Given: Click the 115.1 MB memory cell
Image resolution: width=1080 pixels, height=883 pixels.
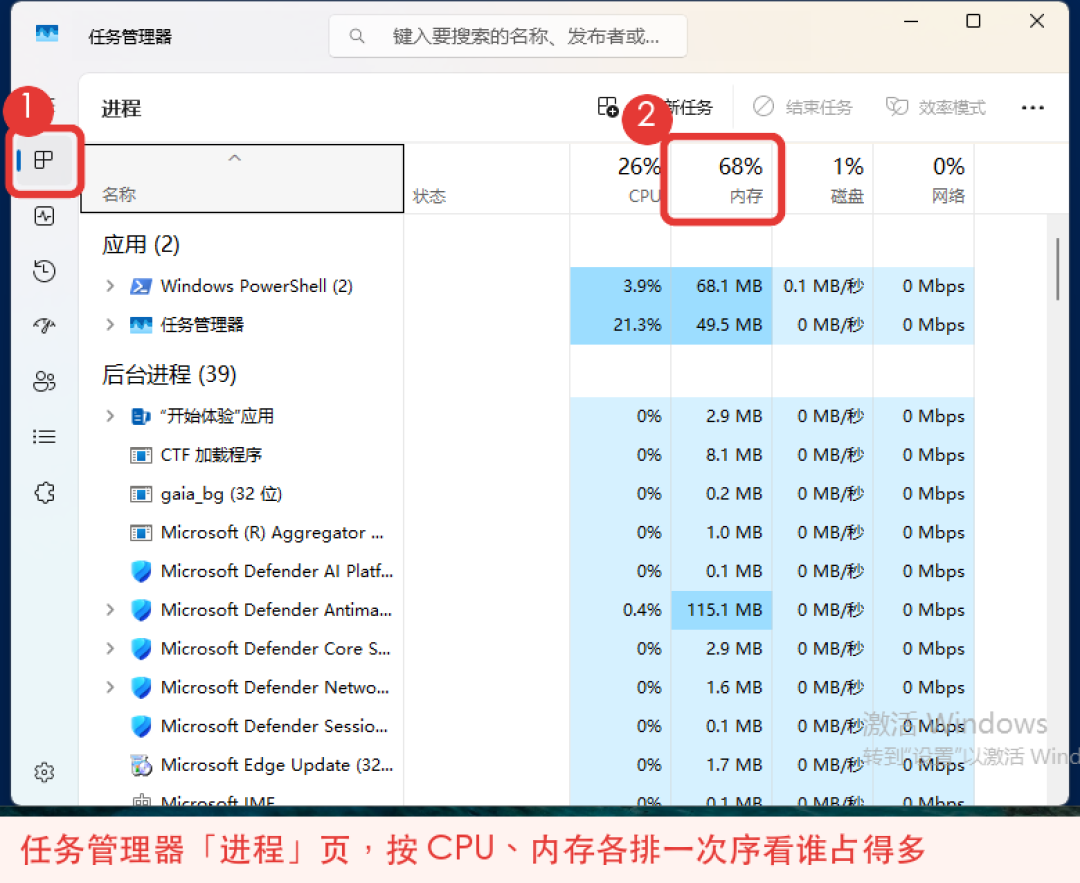Looking at the screenshot, I should coord(721,610).
